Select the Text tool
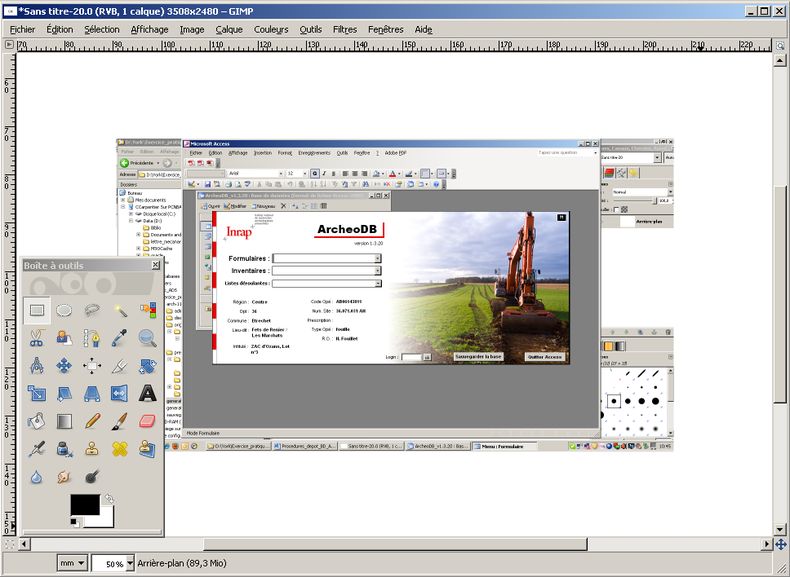The width and height of the screenshot is (790, 577). 148,394
